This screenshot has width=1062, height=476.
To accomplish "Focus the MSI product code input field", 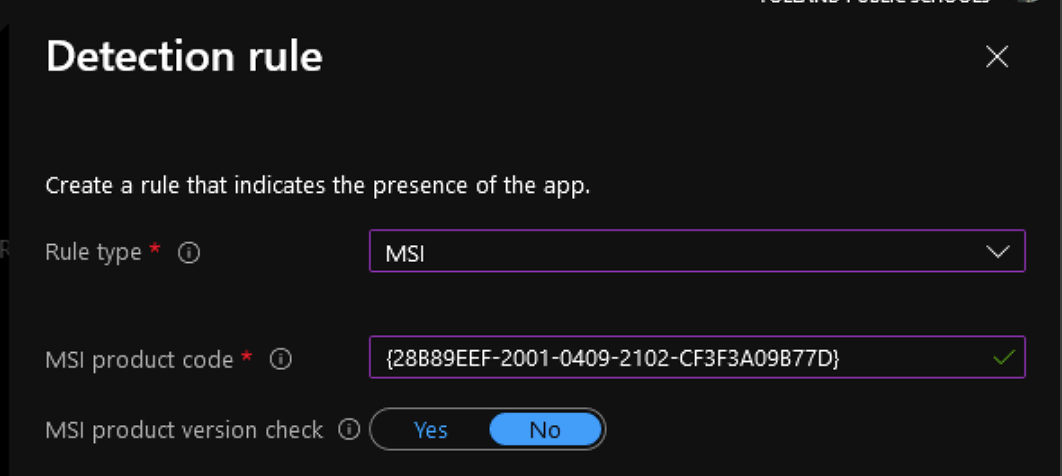I will pyautogui.click(x=697, y=357).
